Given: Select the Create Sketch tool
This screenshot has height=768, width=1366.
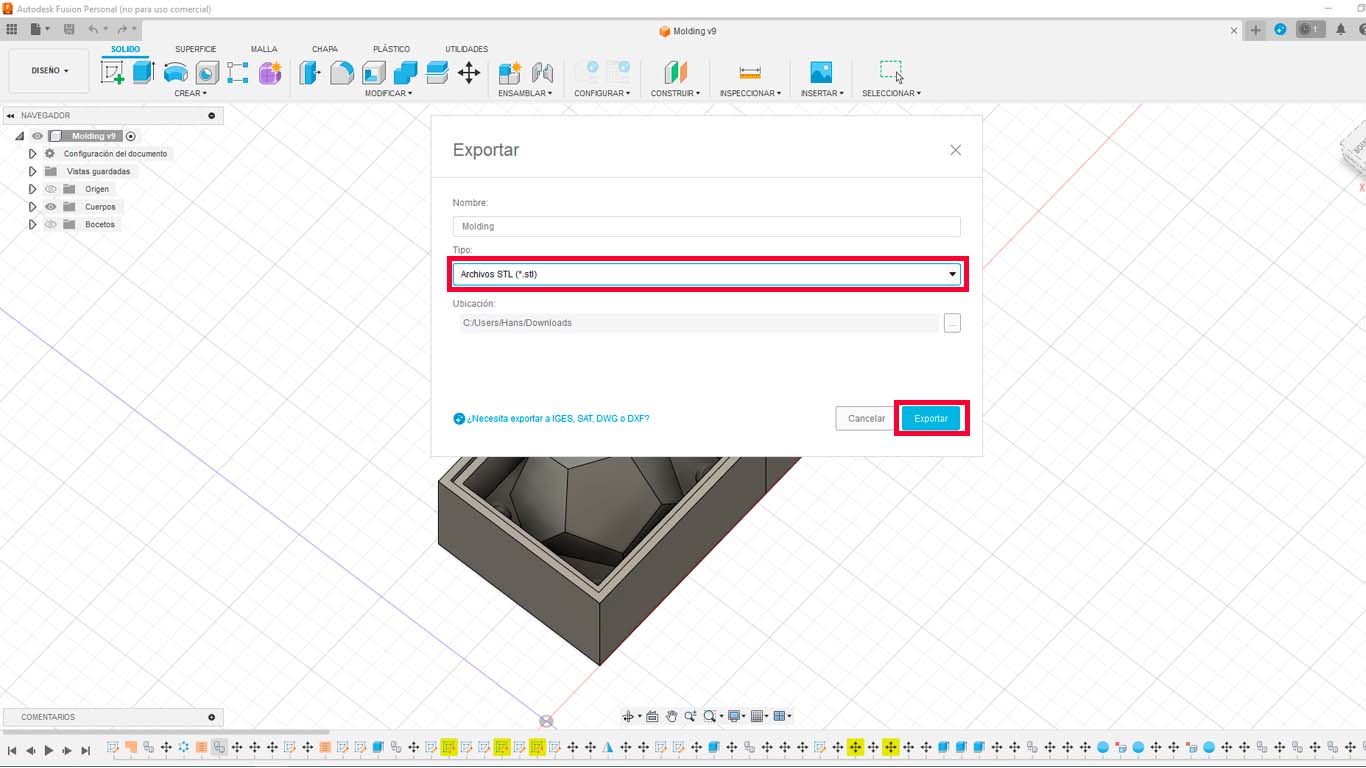Looking at the screenshot, I should click(x=112, y=73).
